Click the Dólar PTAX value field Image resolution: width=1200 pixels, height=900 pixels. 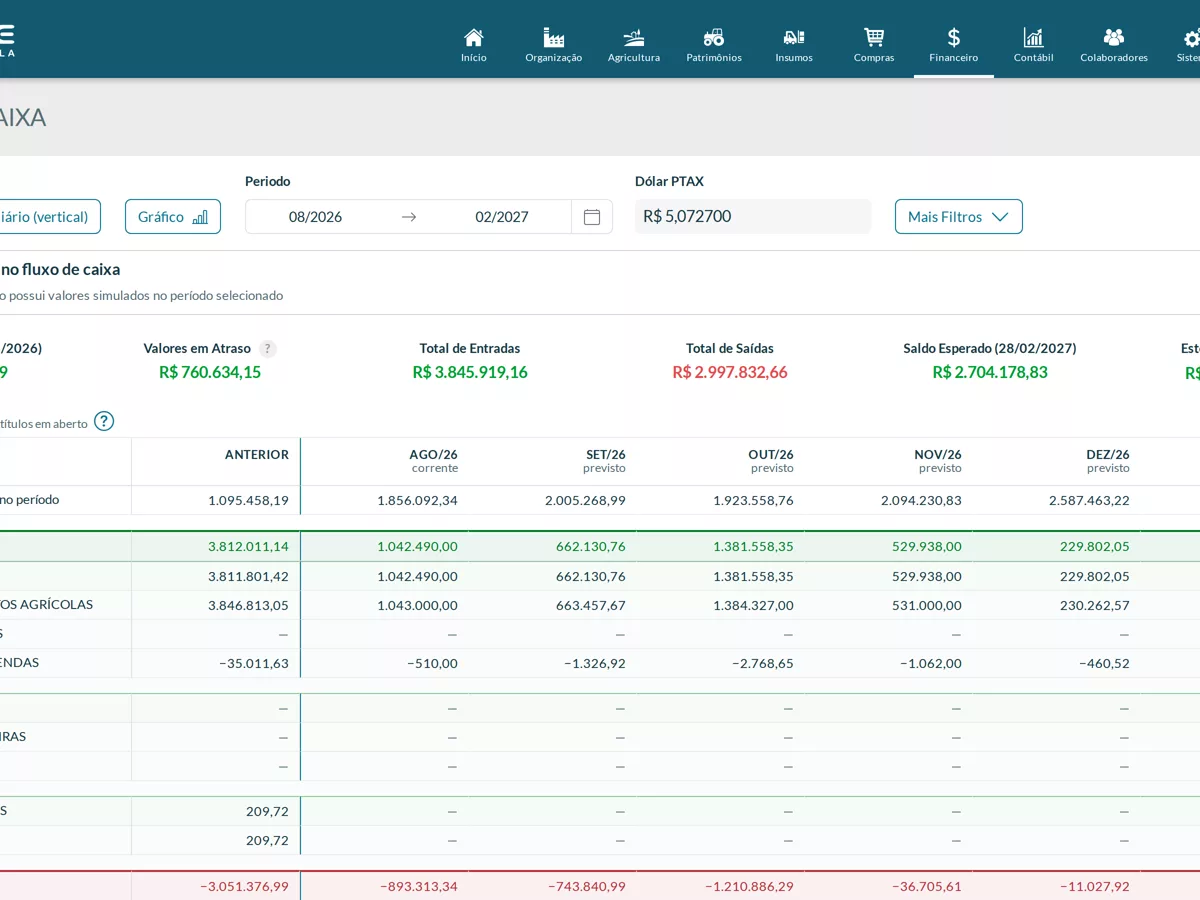coord(753,216)
